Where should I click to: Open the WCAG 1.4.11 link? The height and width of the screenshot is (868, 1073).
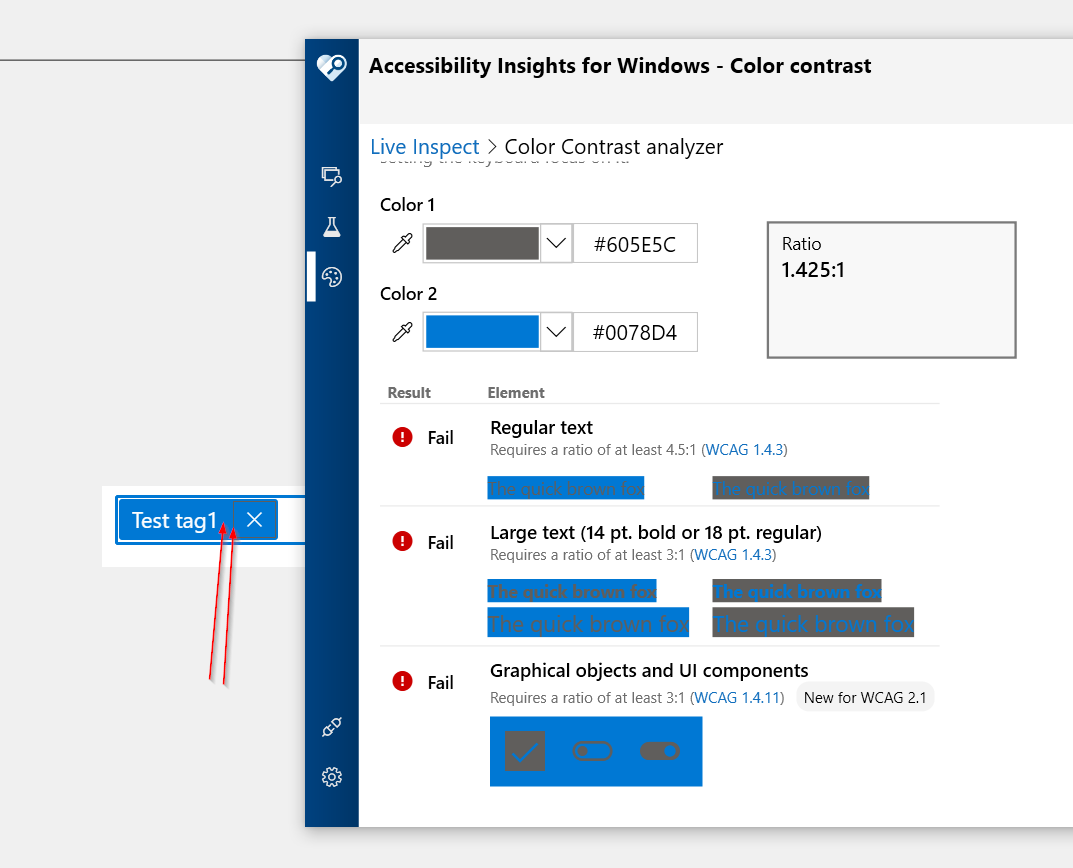click(x=737, y=698)
